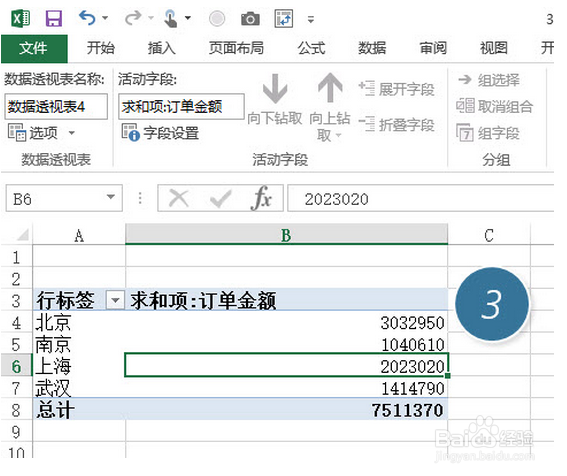Click 组字段 group field
The height and width of the screenshot is (476, 567).
point(488,133)
